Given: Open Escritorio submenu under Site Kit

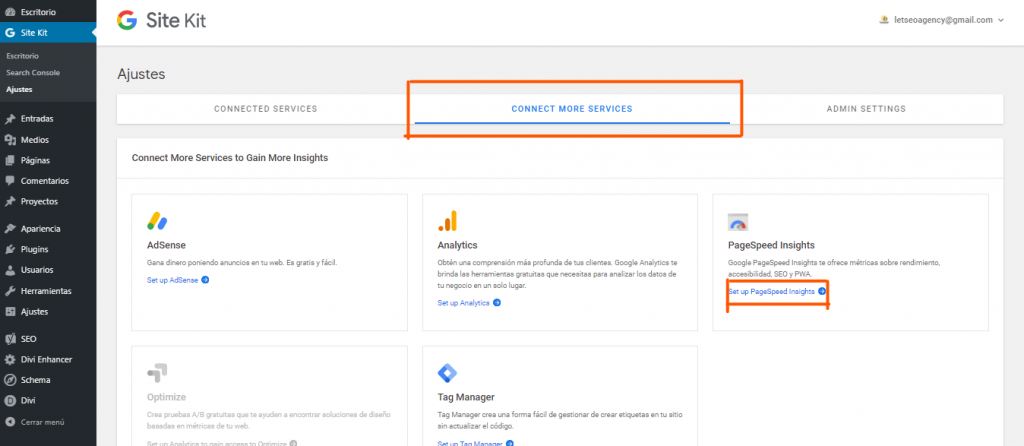Looking at the screenshot, I should (x=22, y=56).
